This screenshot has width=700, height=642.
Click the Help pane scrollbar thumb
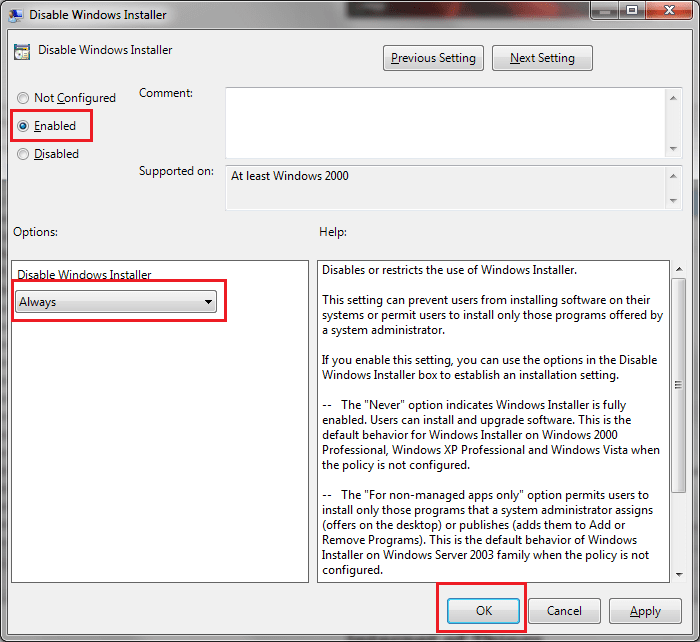coord(679,385)
